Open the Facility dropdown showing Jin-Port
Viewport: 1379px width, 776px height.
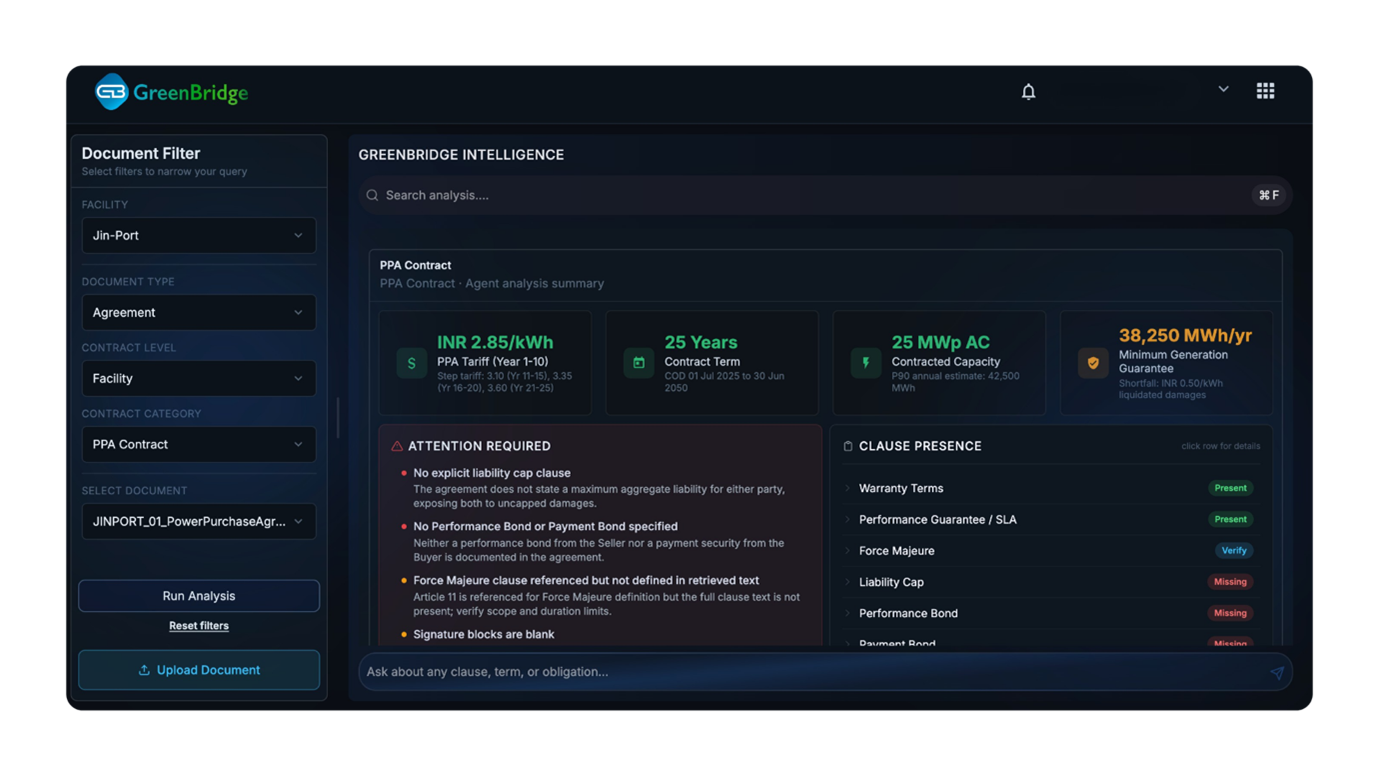pyautogui.click(x=198, y=235)
